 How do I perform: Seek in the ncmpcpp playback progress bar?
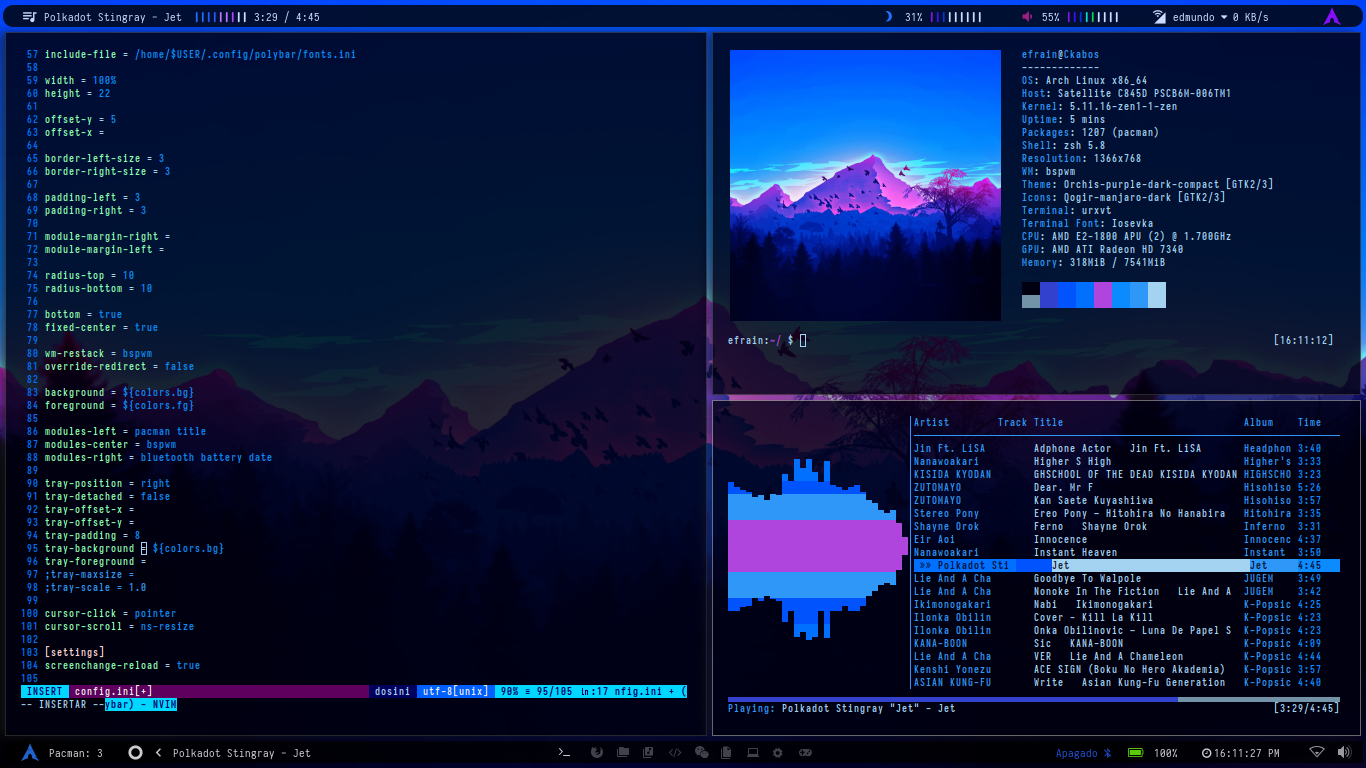click(x=1033, y=700)
